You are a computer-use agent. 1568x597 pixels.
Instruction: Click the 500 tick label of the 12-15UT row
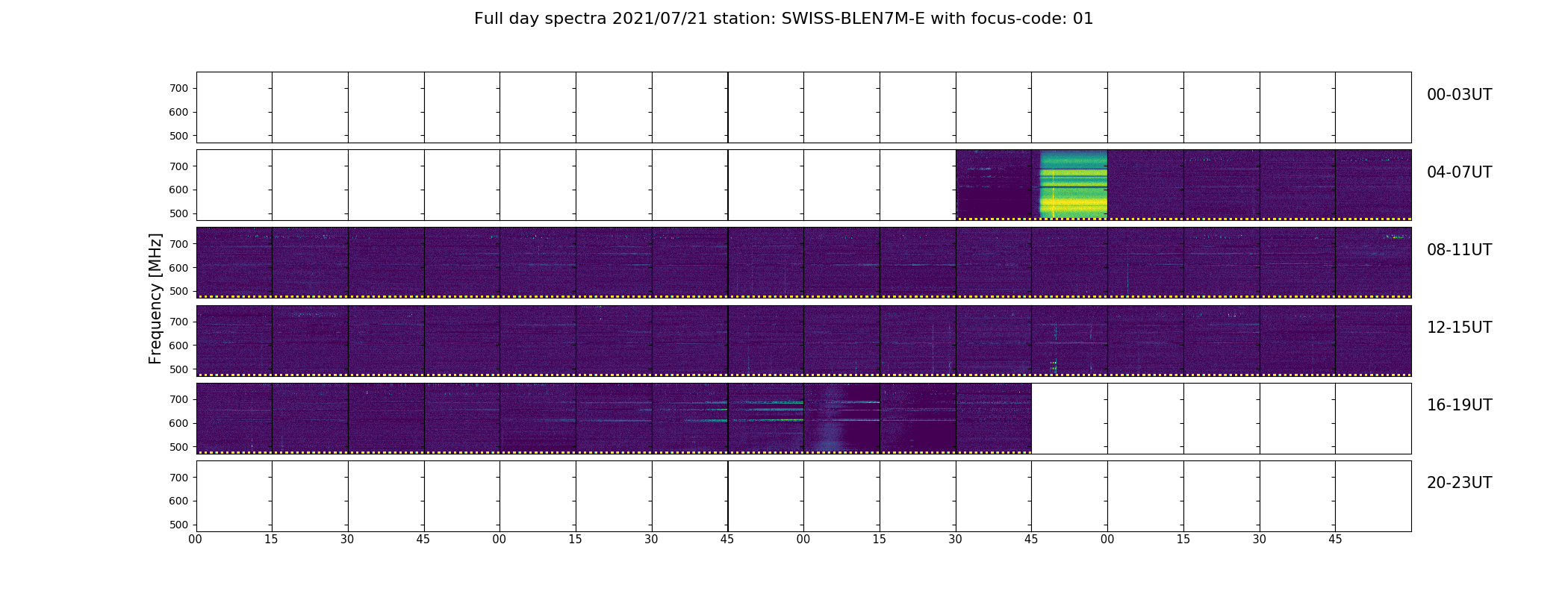pyautogui.click(x=178, y=369)
